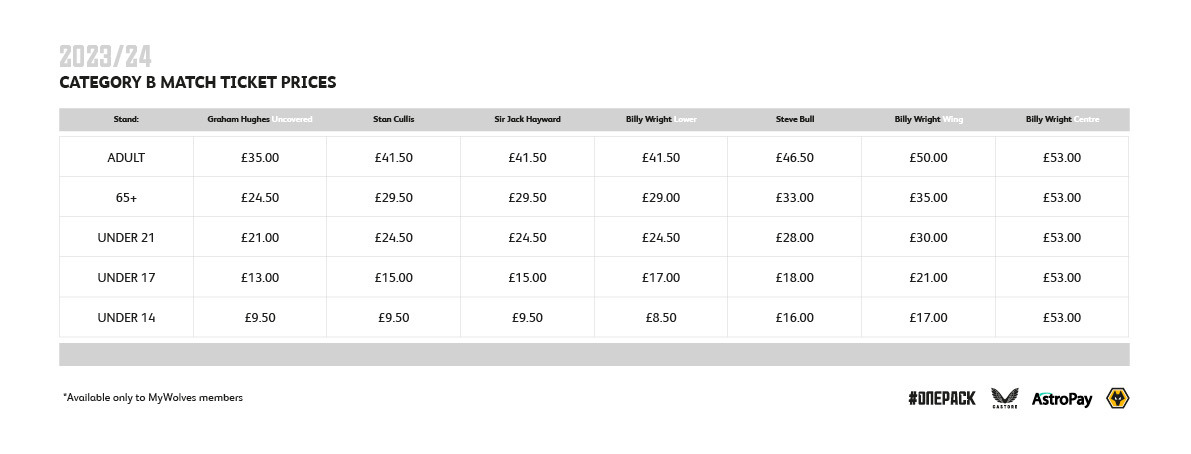
Task: Click the 65+ Graham Hughes price £24.50
Action: [x=260, y=197]
